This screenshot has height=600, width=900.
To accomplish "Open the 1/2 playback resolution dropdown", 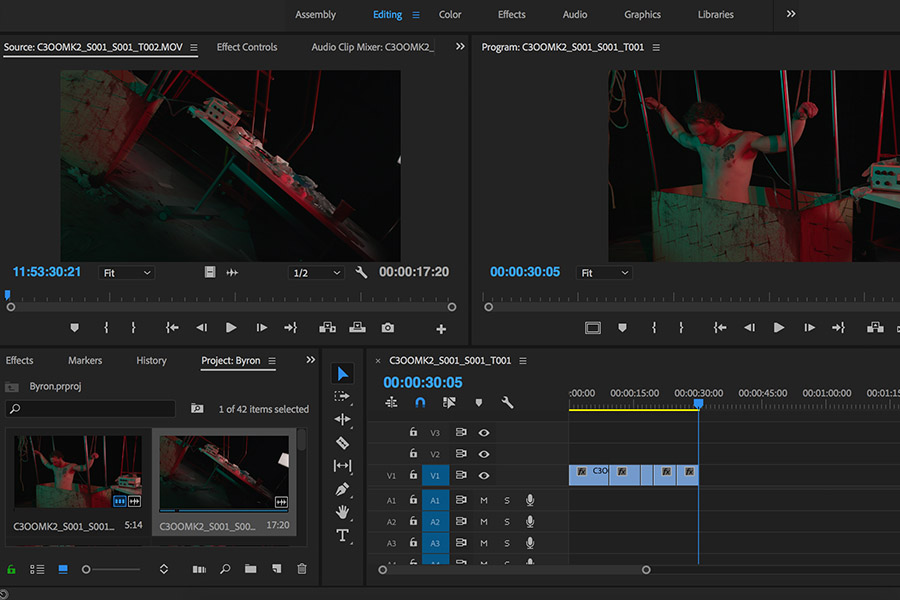I will [315, 273].
